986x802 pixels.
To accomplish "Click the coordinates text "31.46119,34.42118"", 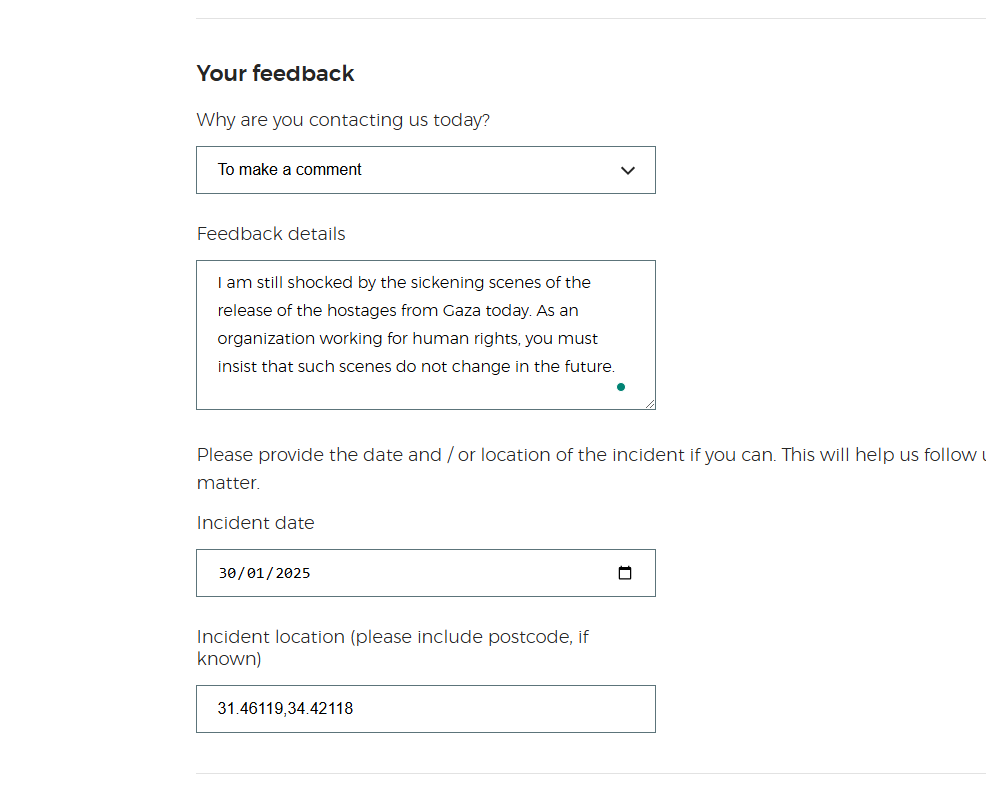I will click(x=285, y=709).
